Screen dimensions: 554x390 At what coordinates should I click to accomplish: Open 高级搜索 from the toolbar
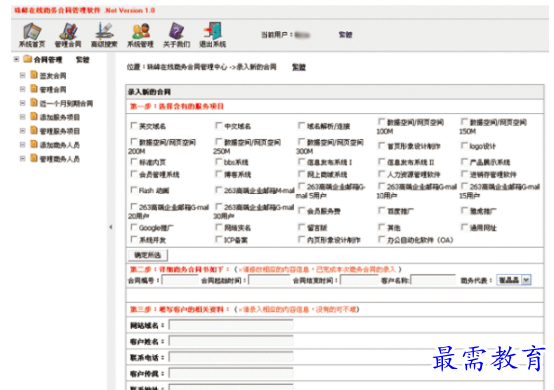click(x=104, y=31)
